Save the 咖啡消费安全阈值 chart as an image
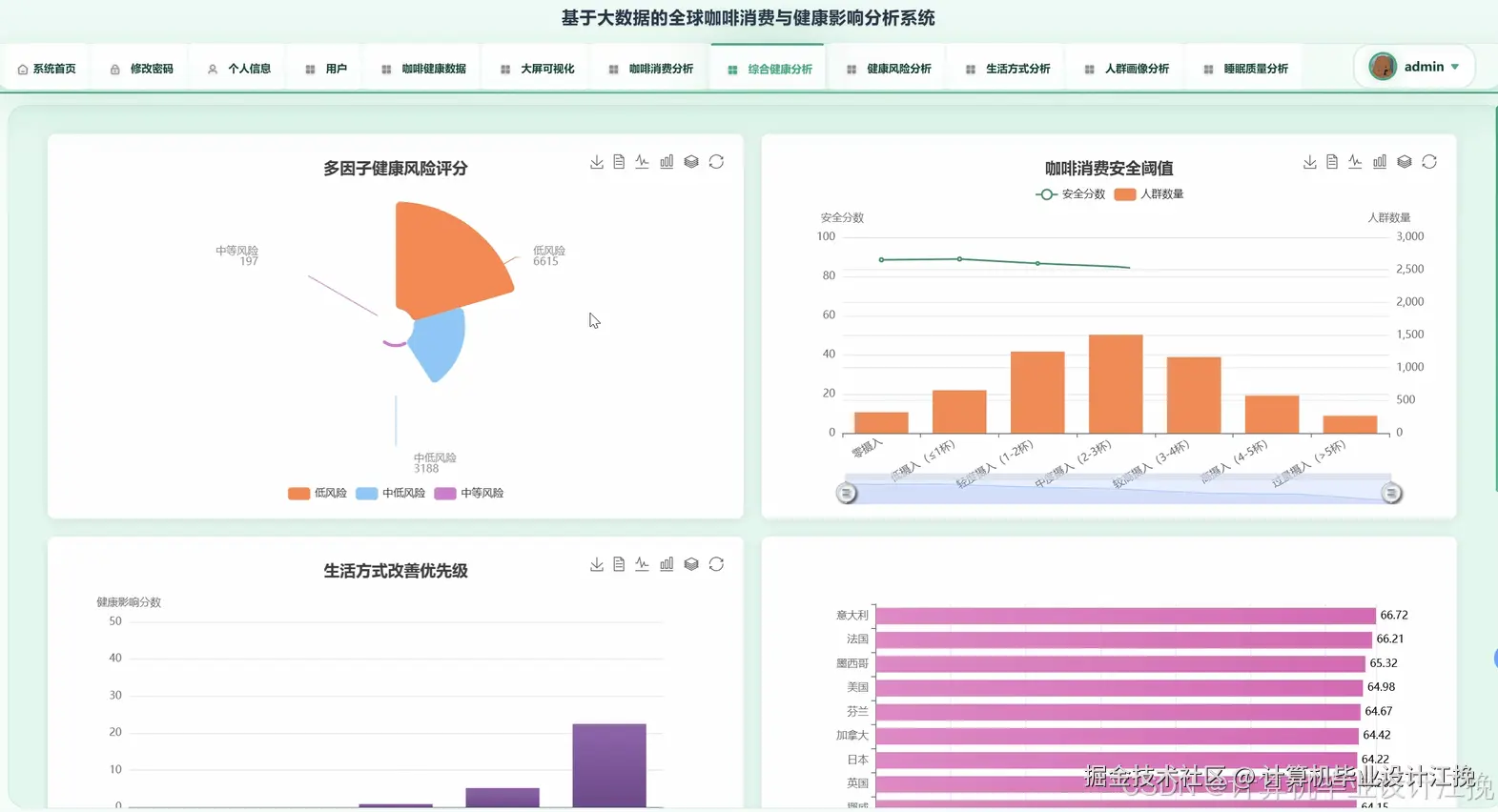Screen dimensions: 1498x812 coord(1310,162)
